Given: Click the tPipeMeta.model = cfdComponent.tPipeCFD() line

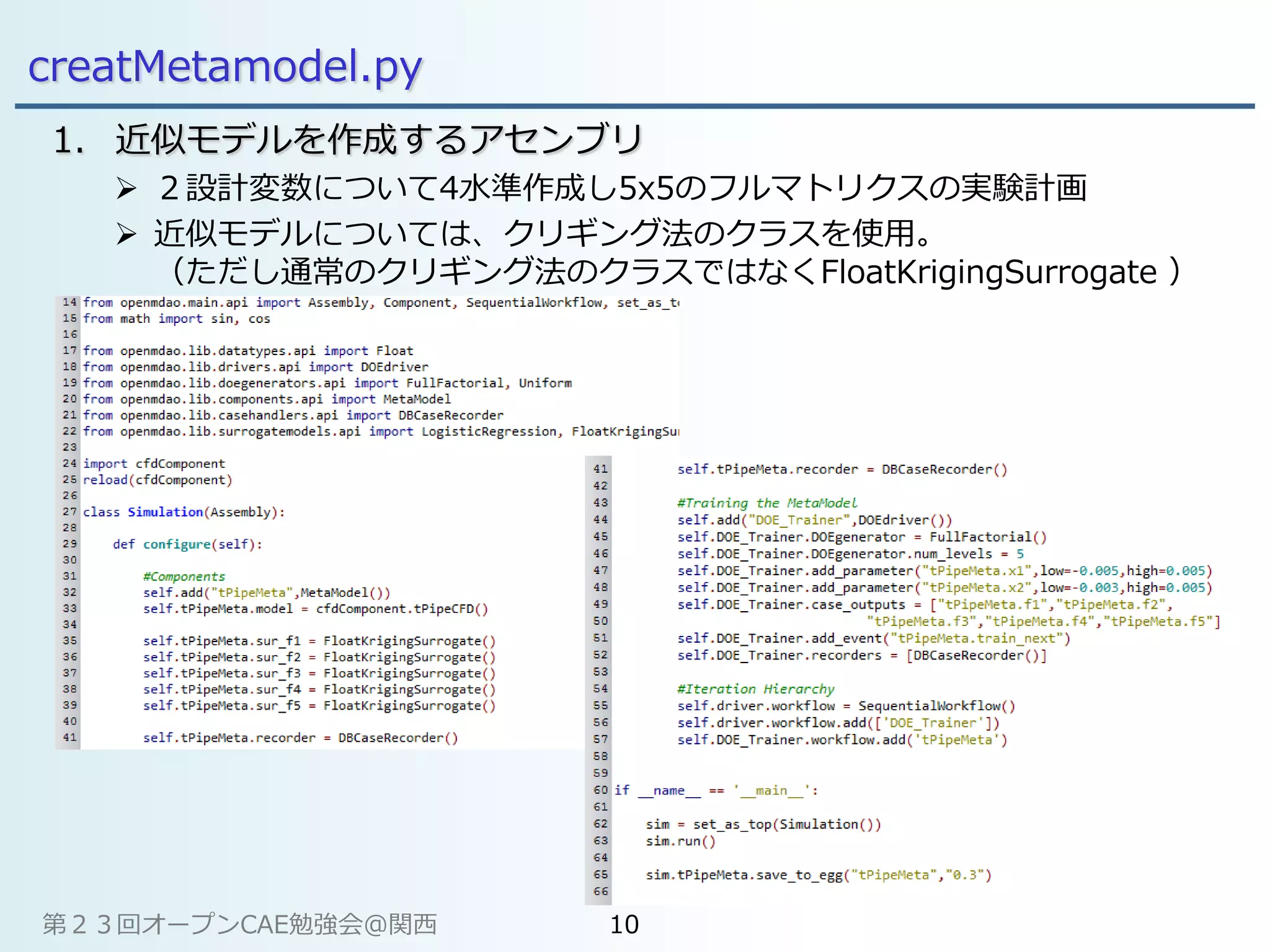Looking at the screenshot, I should (316, 609).
